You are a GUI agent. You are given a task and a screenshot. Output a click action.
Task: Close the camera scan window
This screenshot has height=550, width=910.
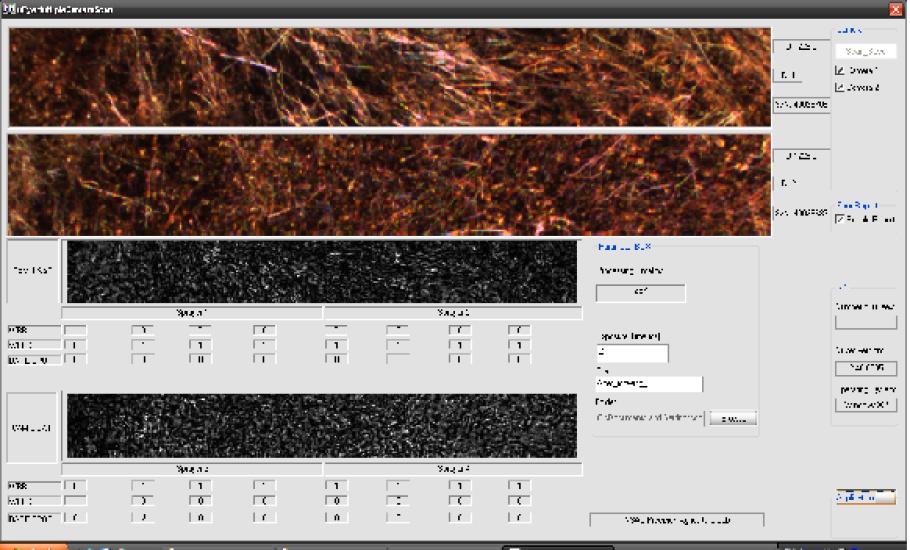895,9
